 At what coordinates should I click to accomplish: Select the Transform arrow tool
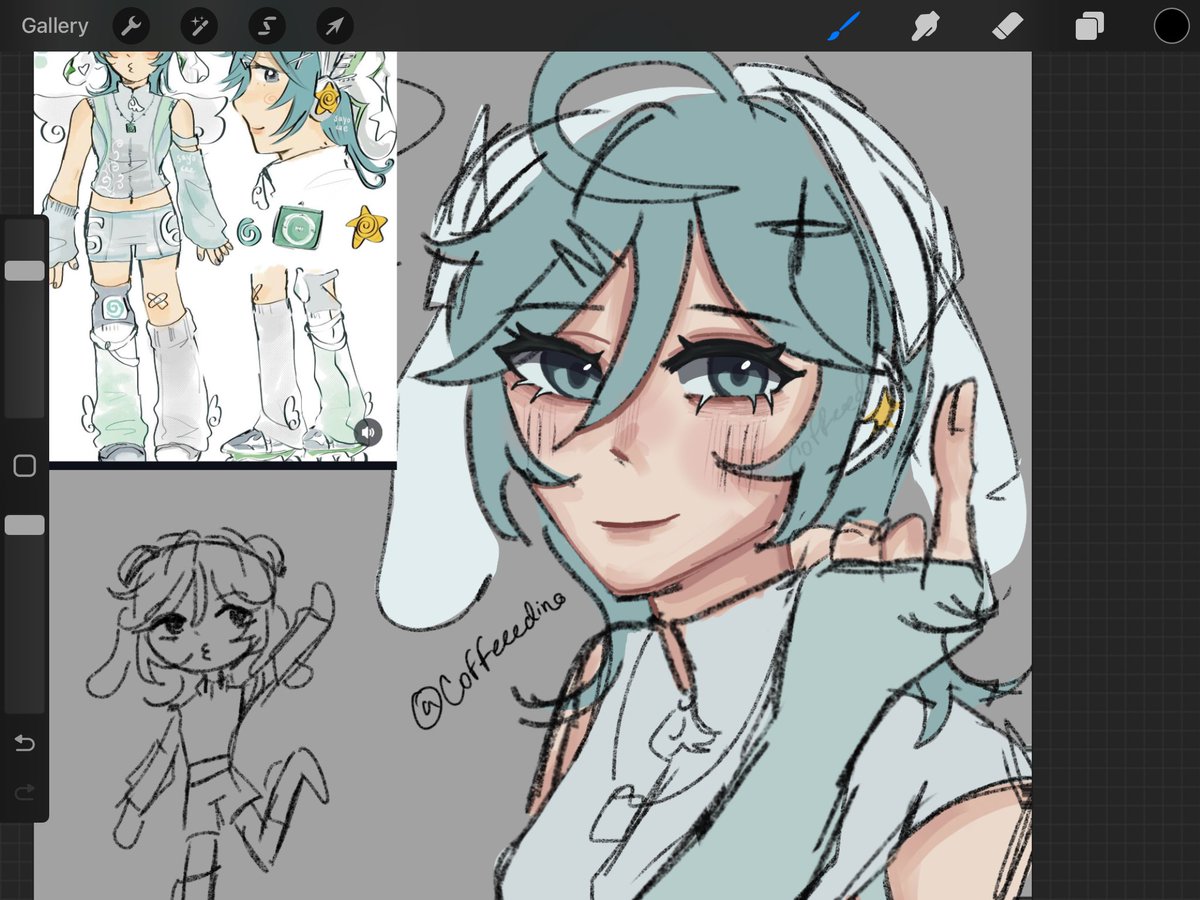(334, 26)
